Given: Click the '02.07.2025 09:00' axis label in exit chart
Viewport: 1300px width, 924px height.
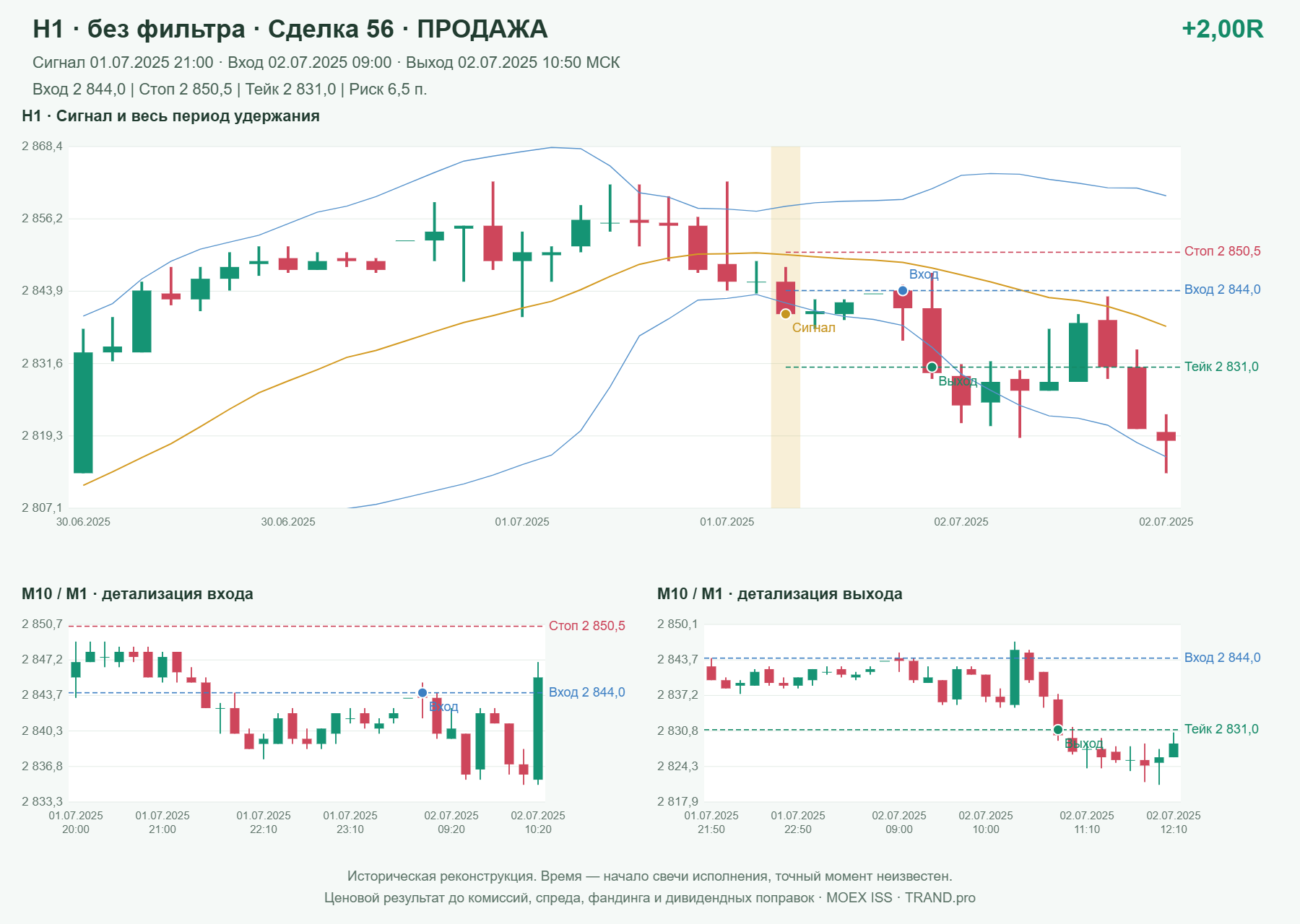Looking at the screenshot, I should [x=899, y=822].
